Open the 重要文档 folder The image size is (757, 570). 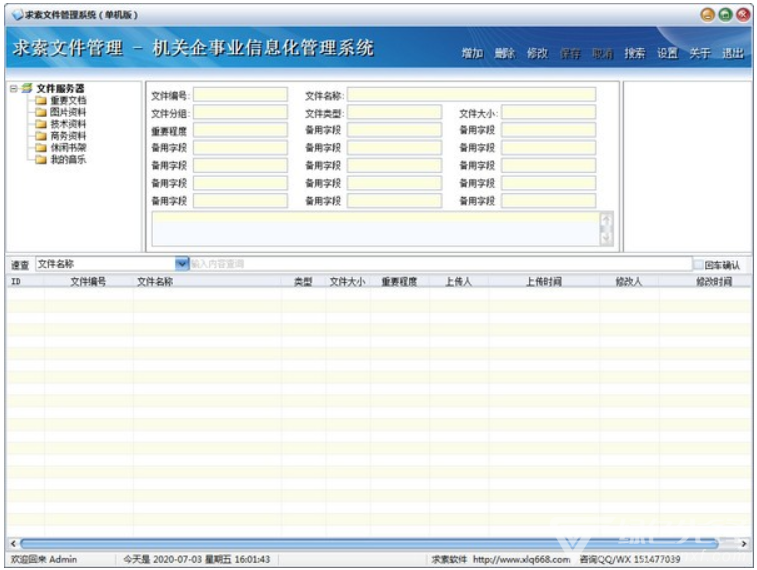click(x=61, y=100)
